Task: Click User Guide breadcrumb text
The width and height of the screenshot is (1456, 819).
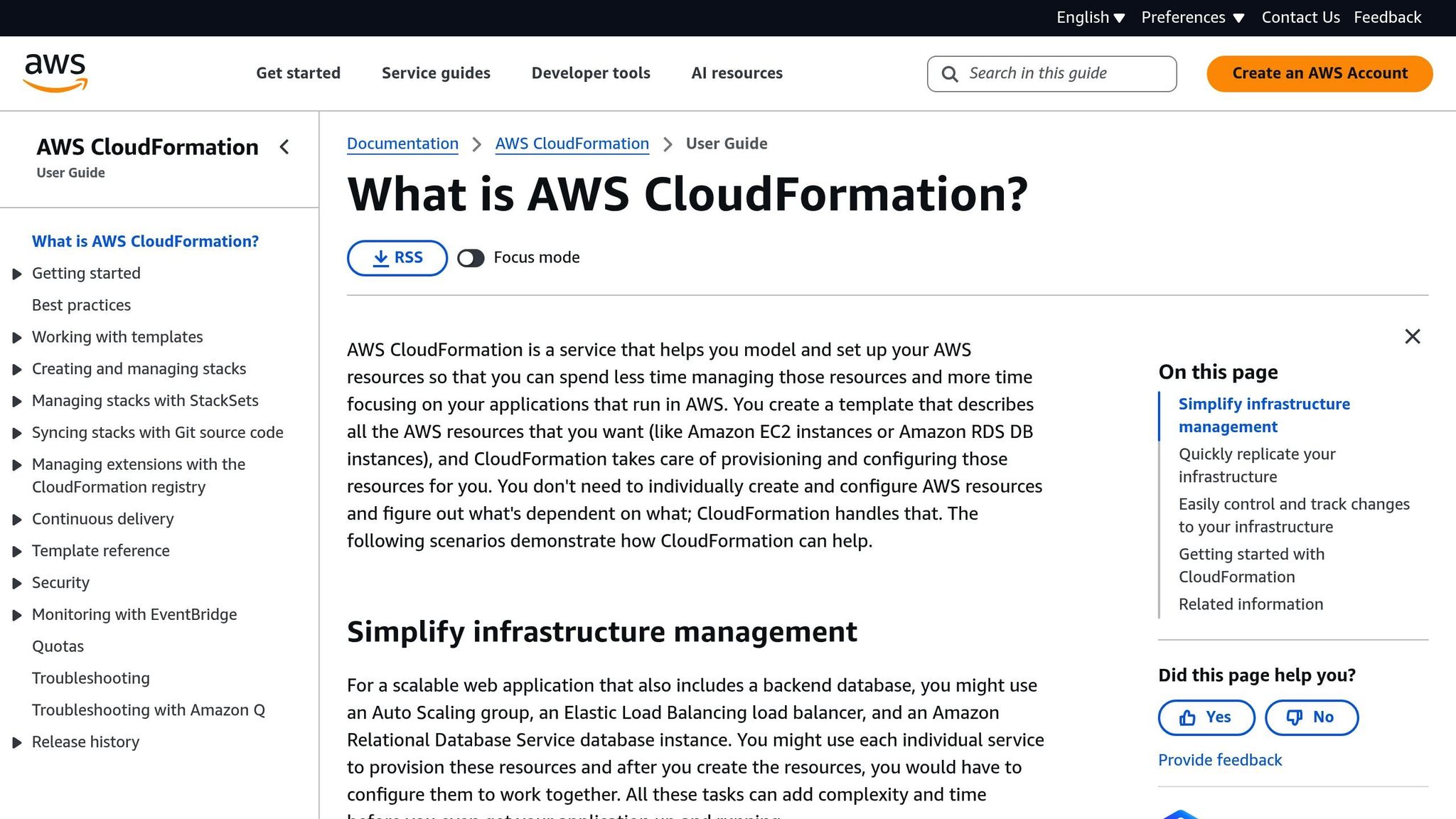Action: click(726, 144)
